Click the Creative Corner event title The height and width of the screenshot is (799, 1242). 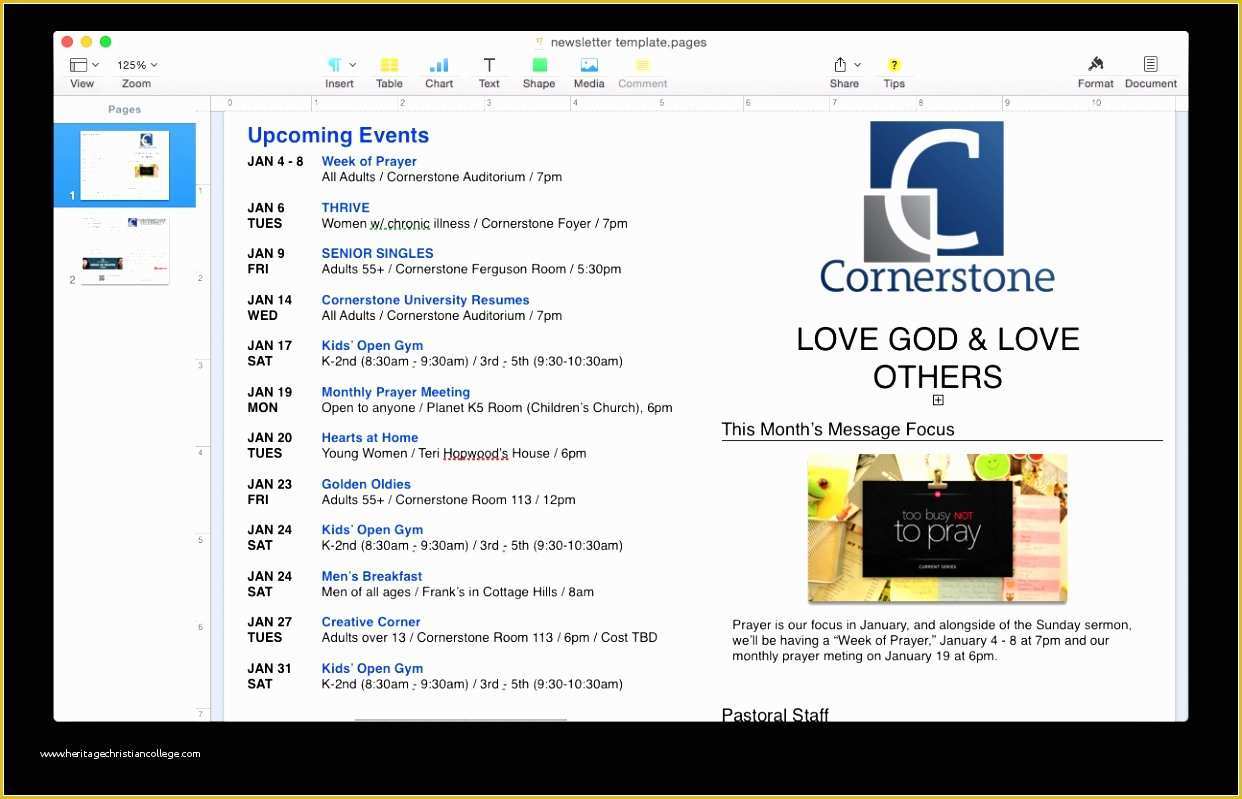click(x=370, y=622)
